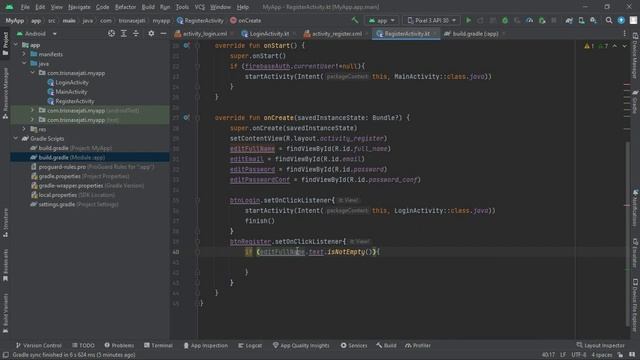Hide the Project panel with minus icon

(163, 33)
